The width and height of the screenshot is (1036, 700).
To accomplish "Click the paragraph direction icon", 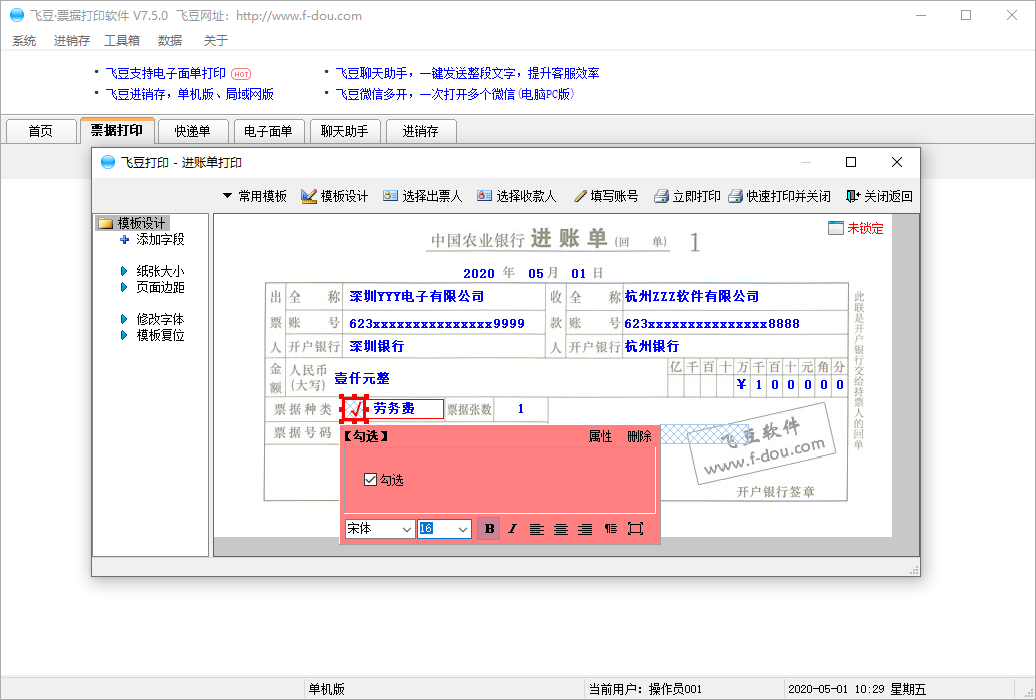I will click(610, 529).
